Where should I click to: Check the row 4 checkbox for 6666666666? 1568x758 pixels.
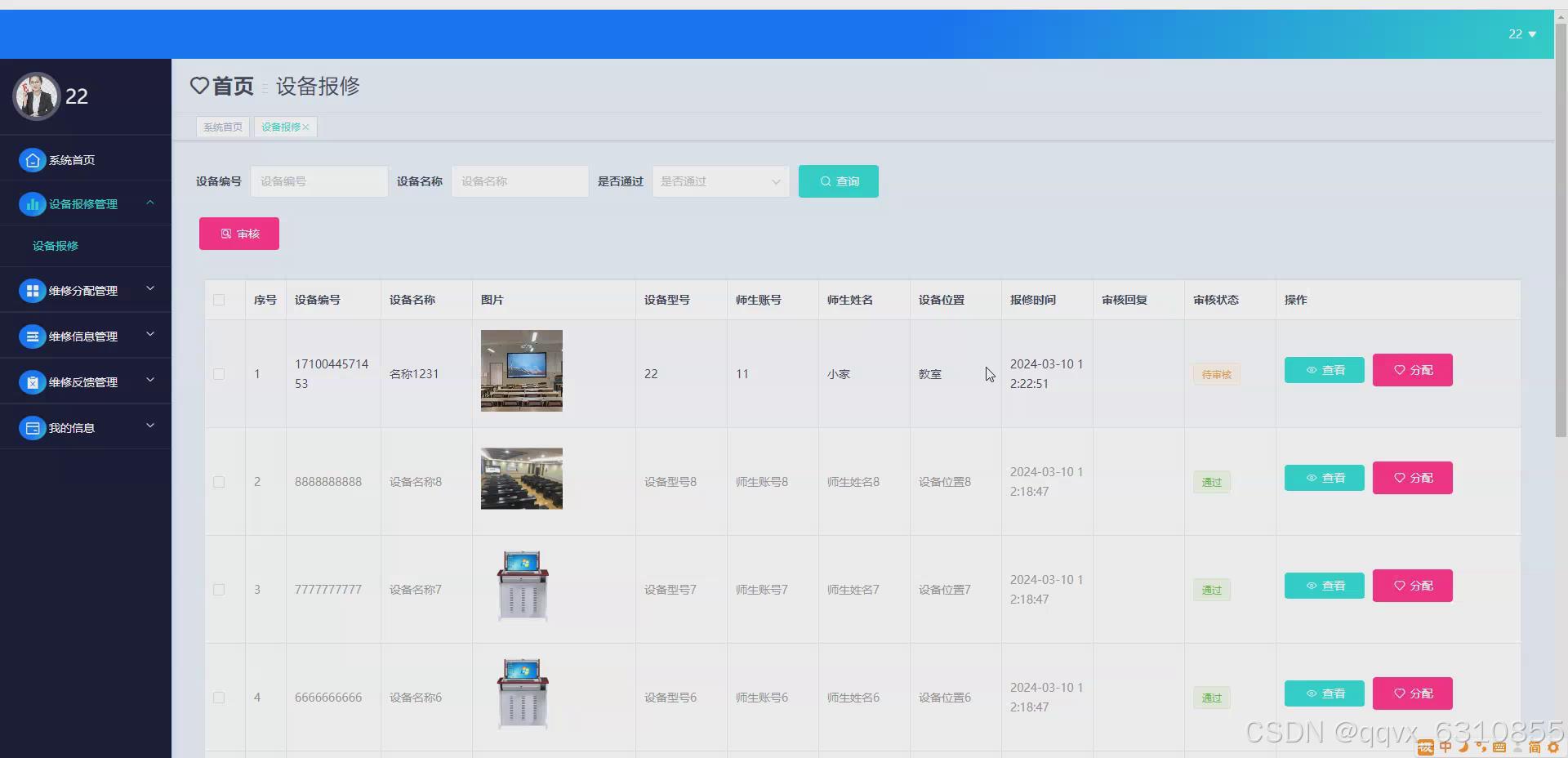219,698
